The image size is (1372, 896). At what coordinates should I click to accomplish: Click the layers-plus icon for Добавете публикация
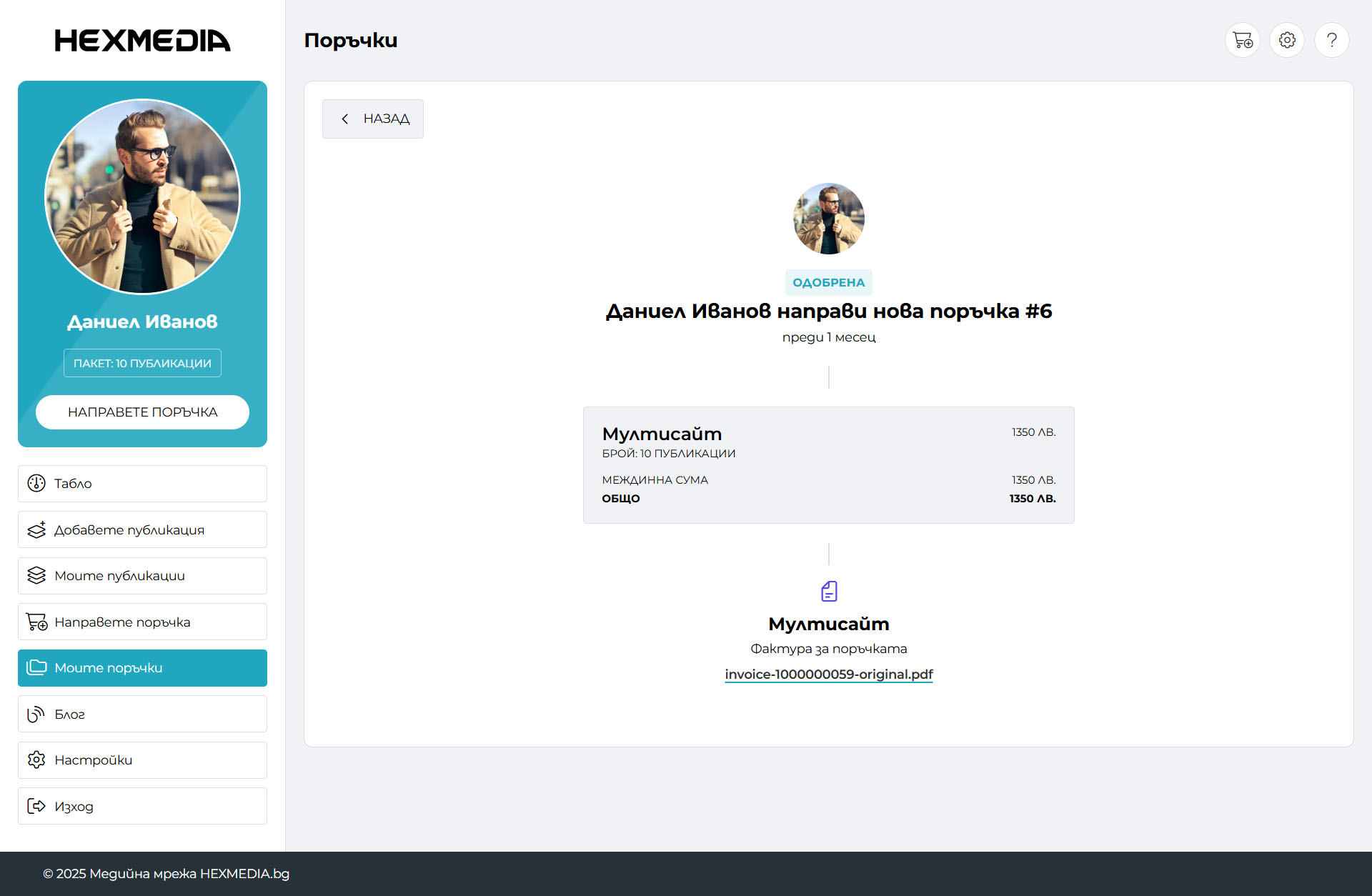[x=36, y=529]
